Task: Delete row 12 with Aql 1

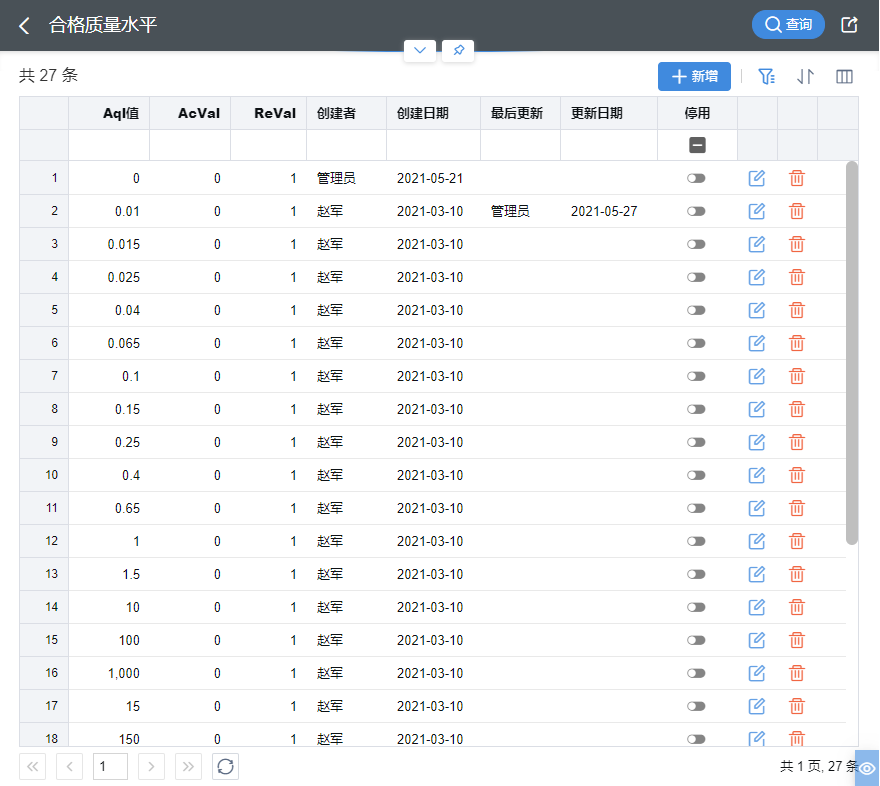Action: coord(797,541)
